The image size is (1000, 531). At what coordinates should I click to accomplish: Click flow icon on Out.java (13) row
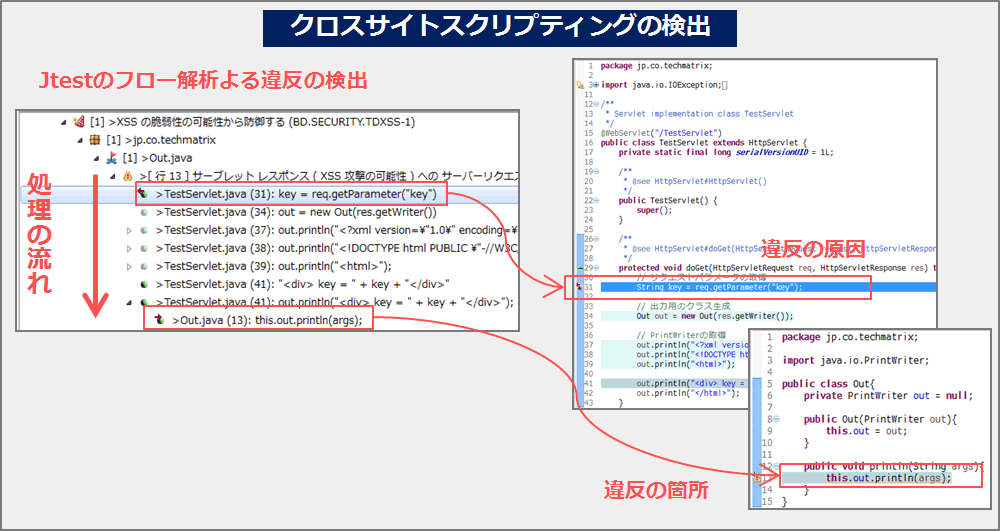161,320
